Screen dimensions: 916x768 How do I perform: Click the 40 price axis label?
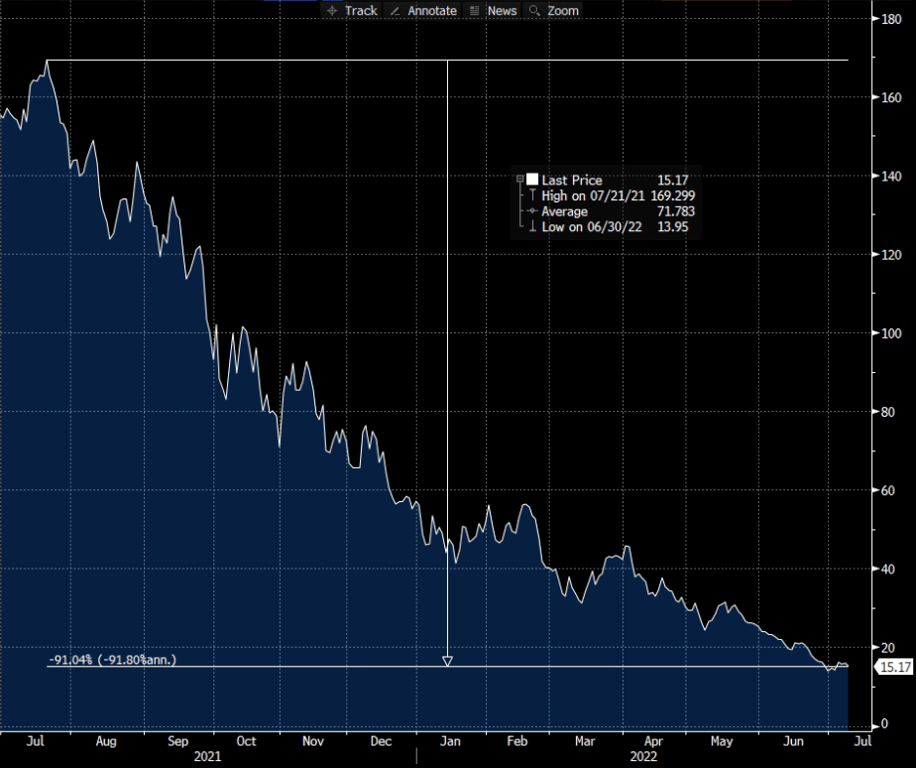(888, 569)
